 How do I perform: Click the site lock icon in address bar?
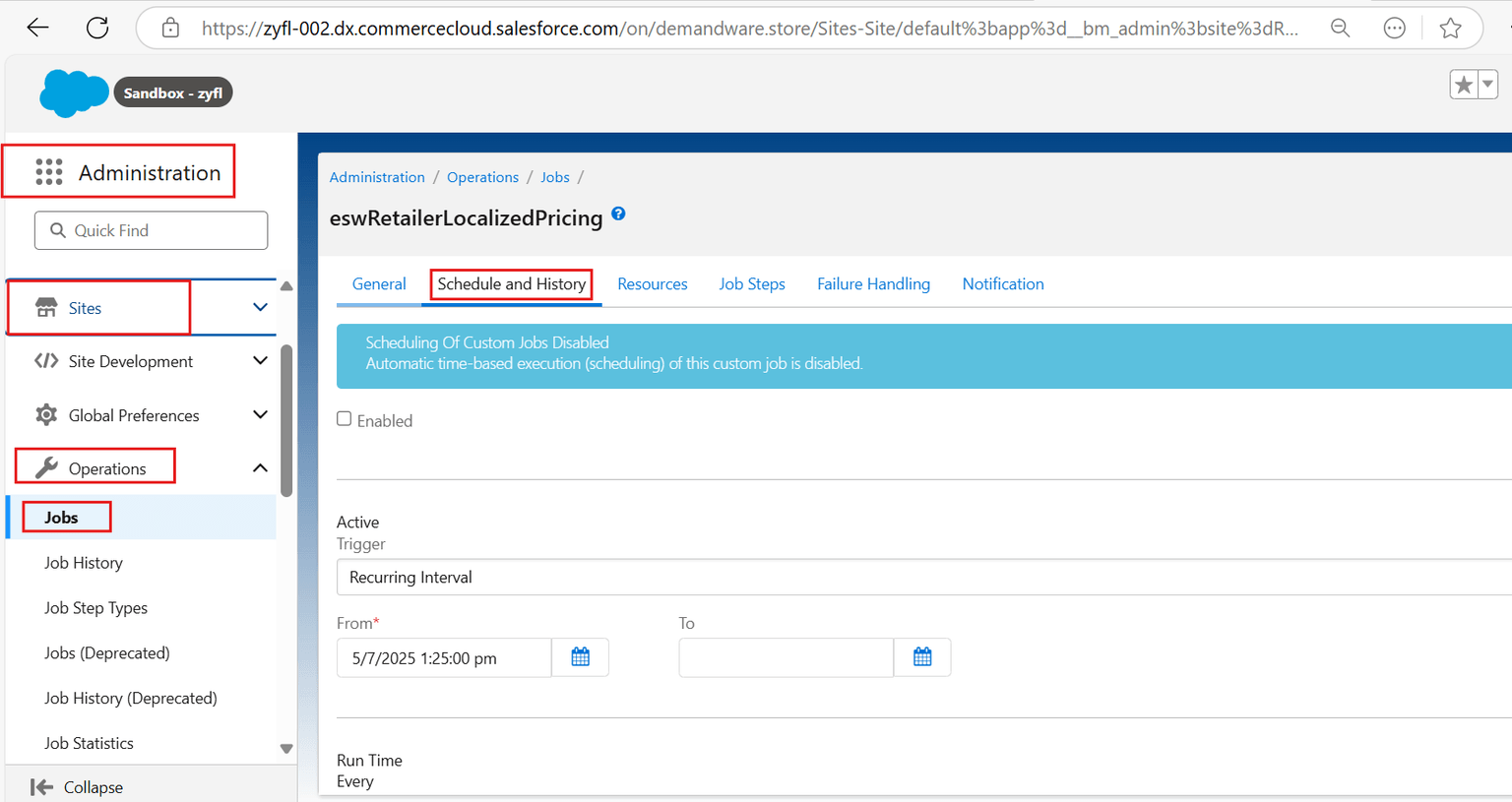(170, 28)
